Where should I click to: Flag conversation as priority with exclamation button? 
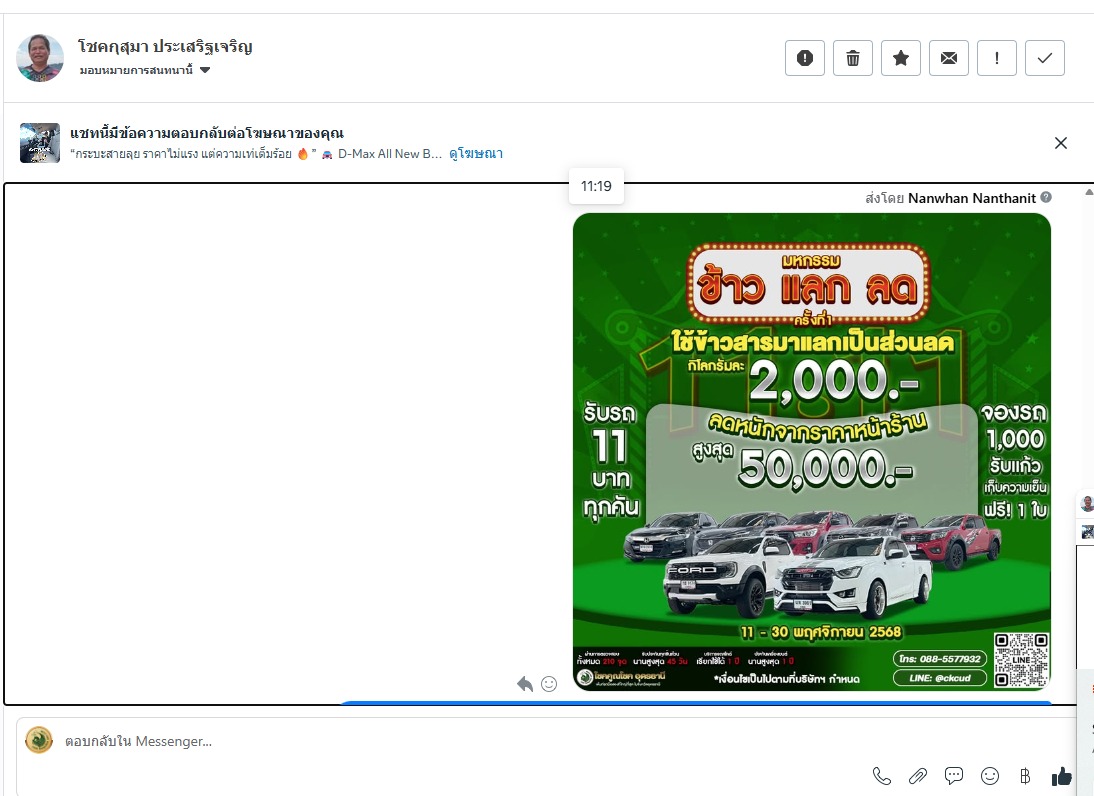pyautogui.click(x=996, y=58)
